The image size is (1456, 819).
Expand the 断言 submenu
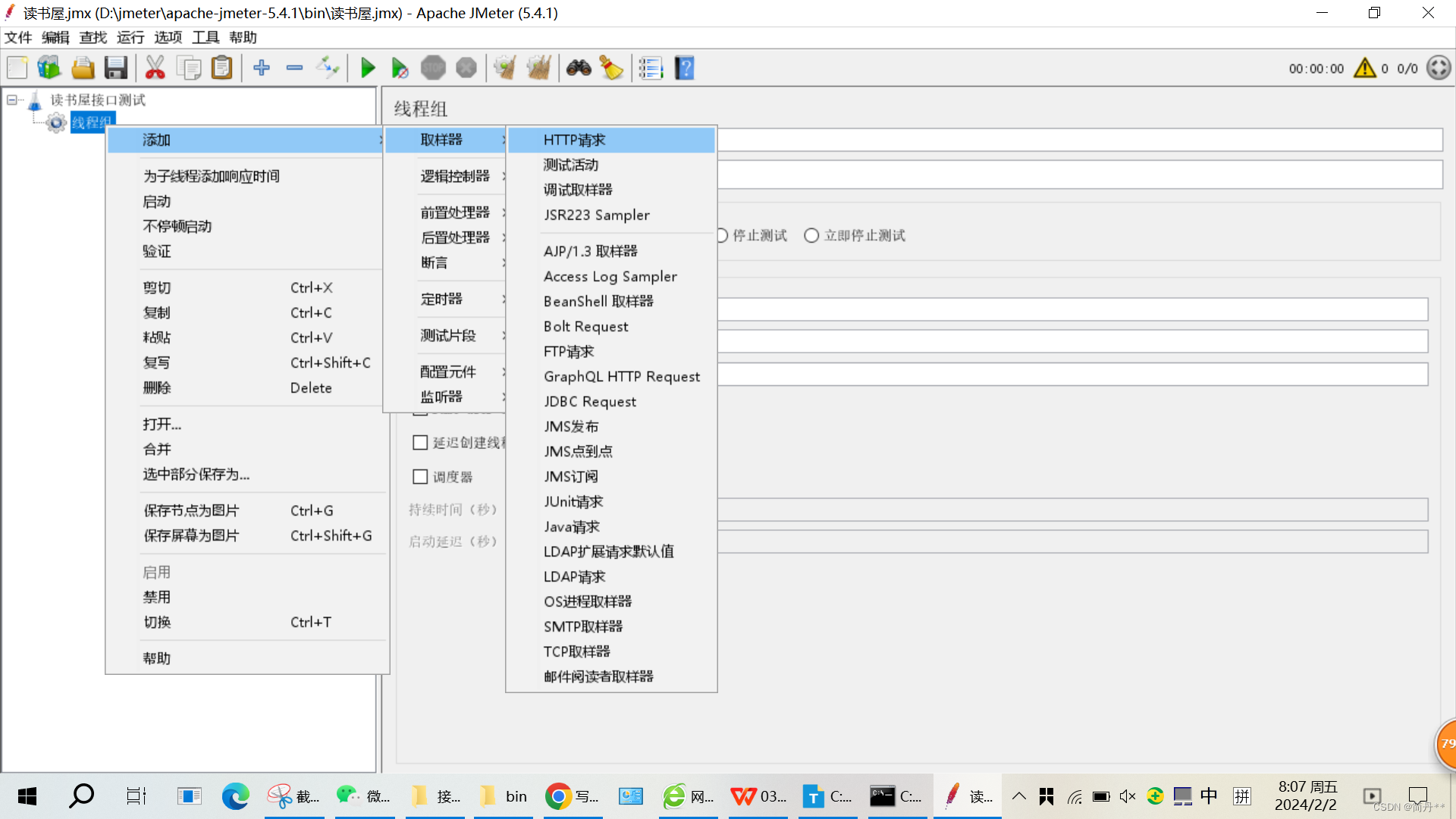446,263
